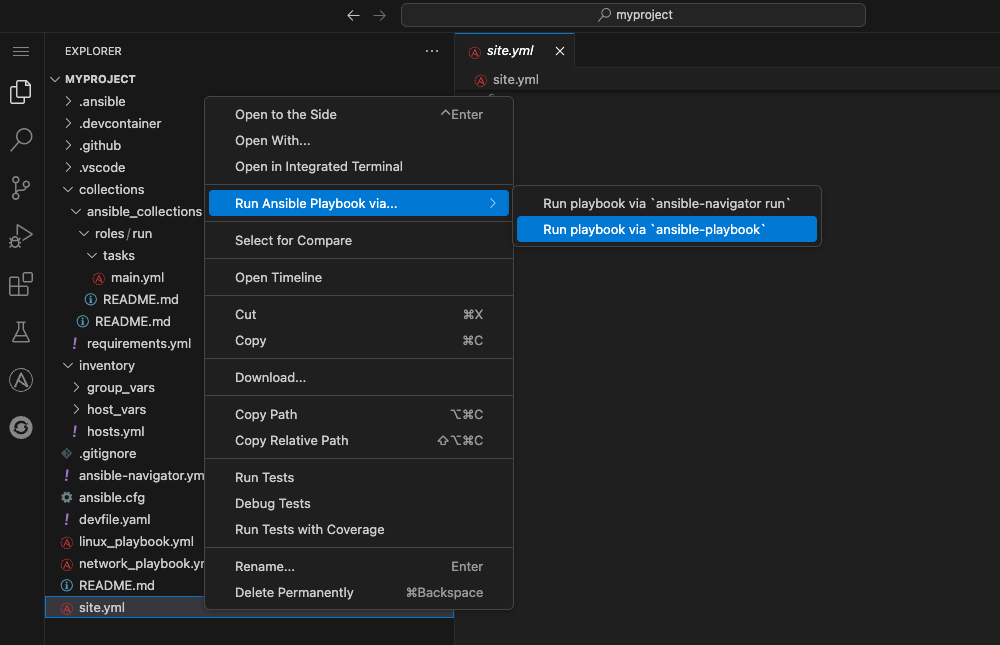
Task: Close the site.yml editor tab
Action: [560, 51]
